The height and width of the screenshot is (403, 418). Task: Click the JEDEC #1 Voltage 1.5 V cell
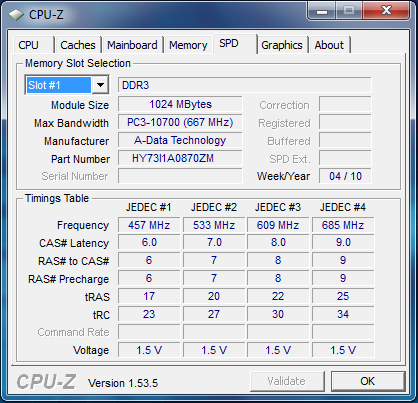click(149, 350)
